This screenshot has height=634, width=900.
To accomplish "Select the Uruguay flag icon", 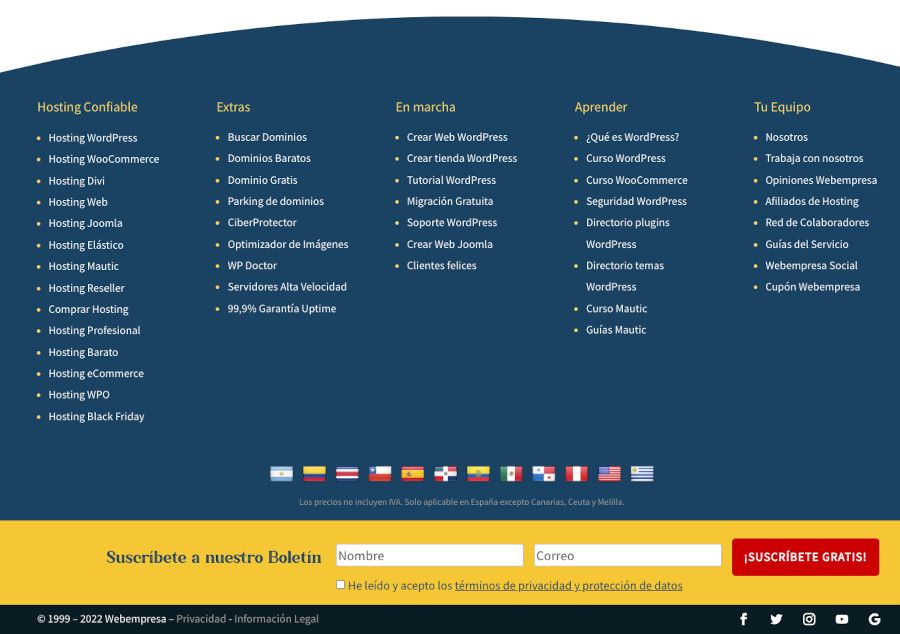I will click(642, 473).
